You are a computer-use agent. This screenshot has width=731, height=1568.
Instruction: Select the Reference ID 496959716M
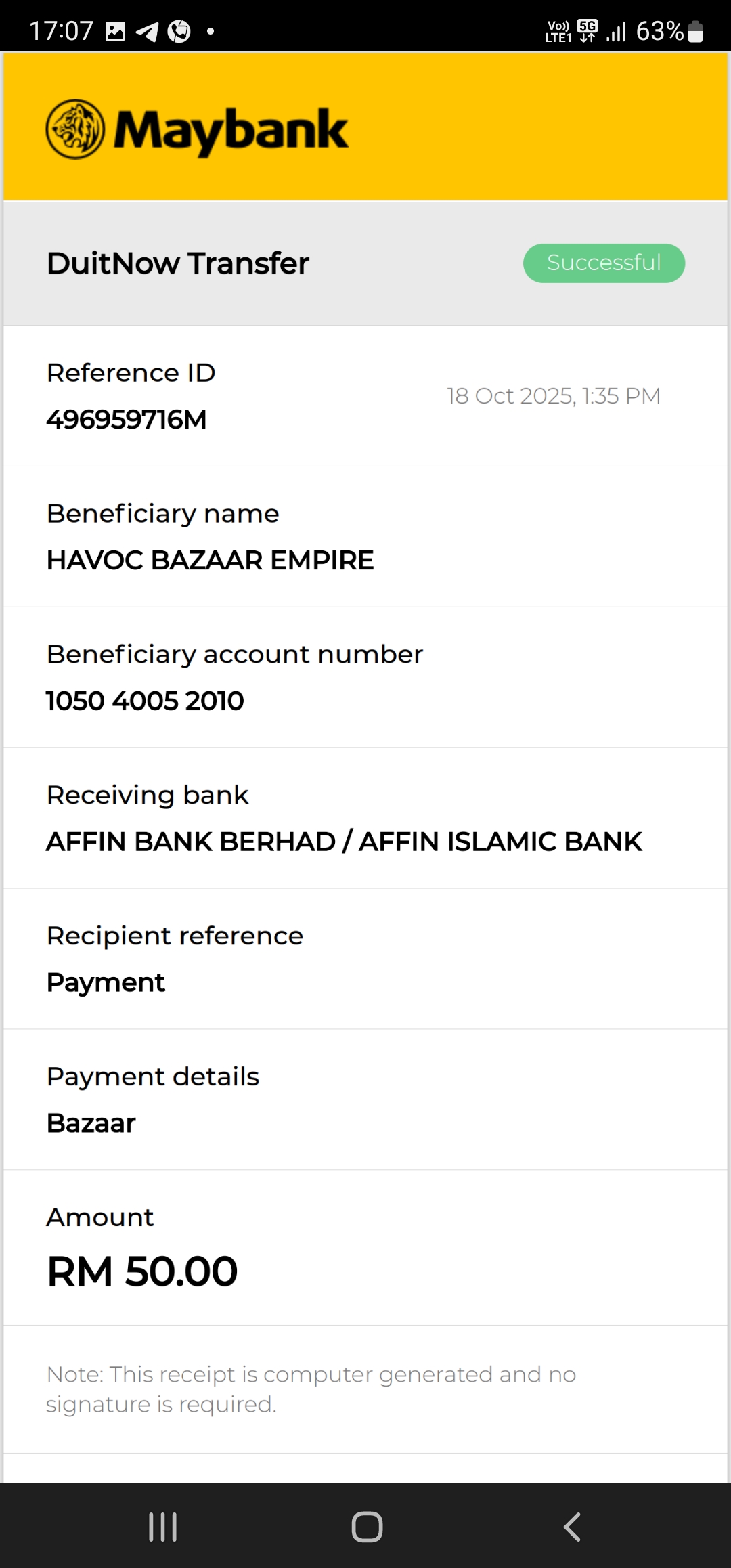pos(127,420)
